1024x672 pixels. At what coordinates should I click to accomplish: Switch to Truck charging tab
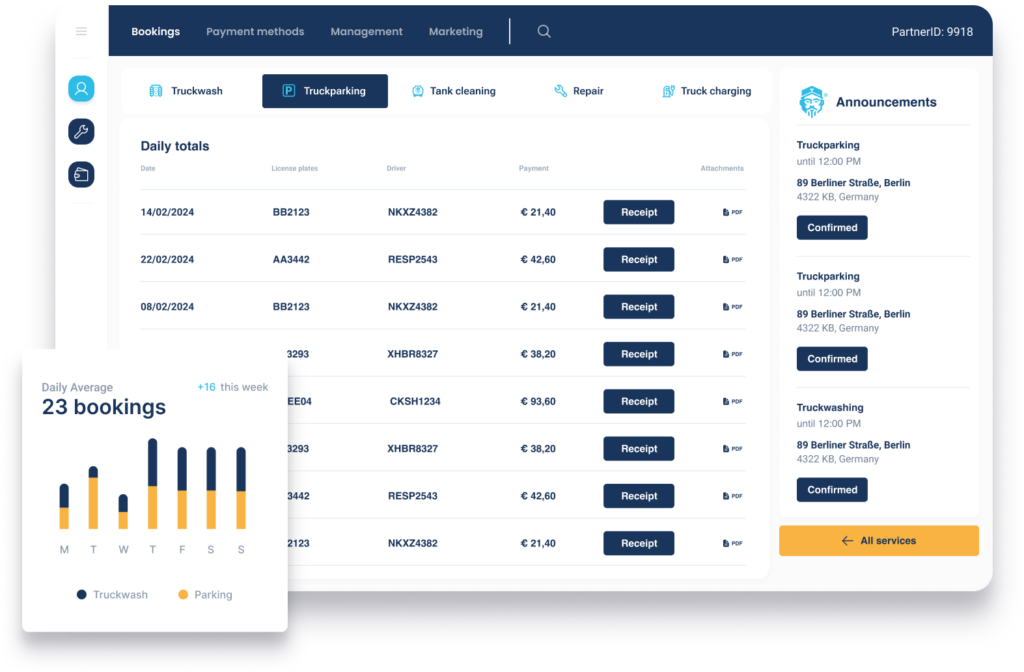(707, 91)
